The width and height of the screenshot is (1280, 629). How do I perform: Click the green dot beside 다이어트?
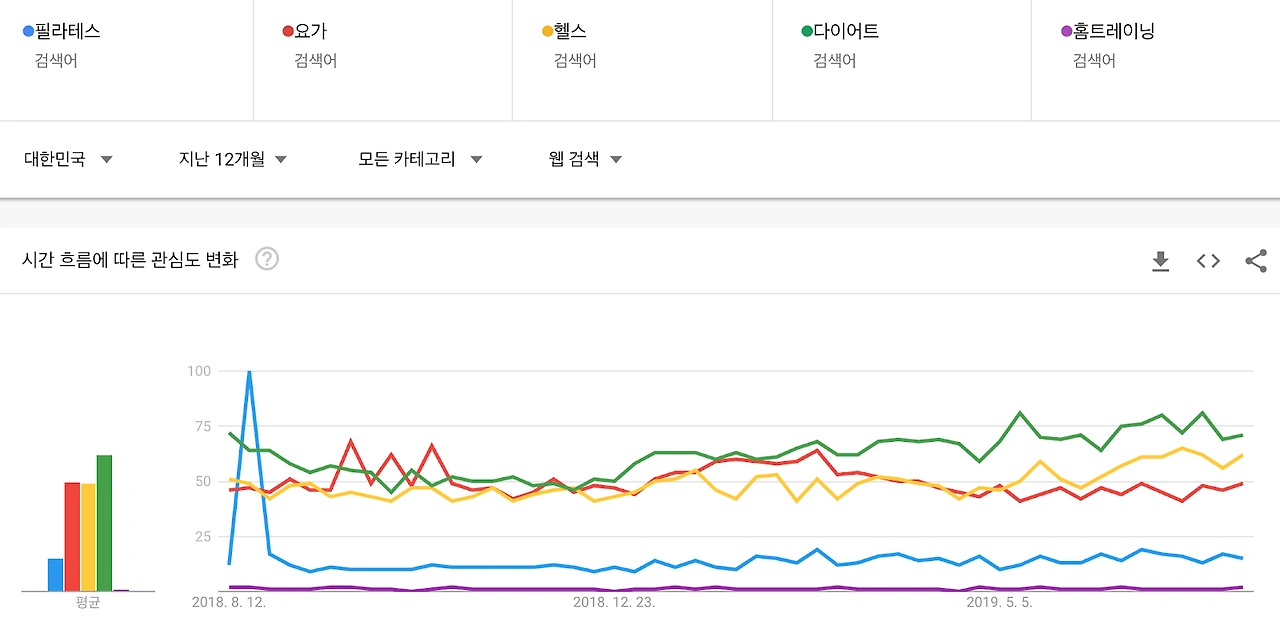pos(807,32)
